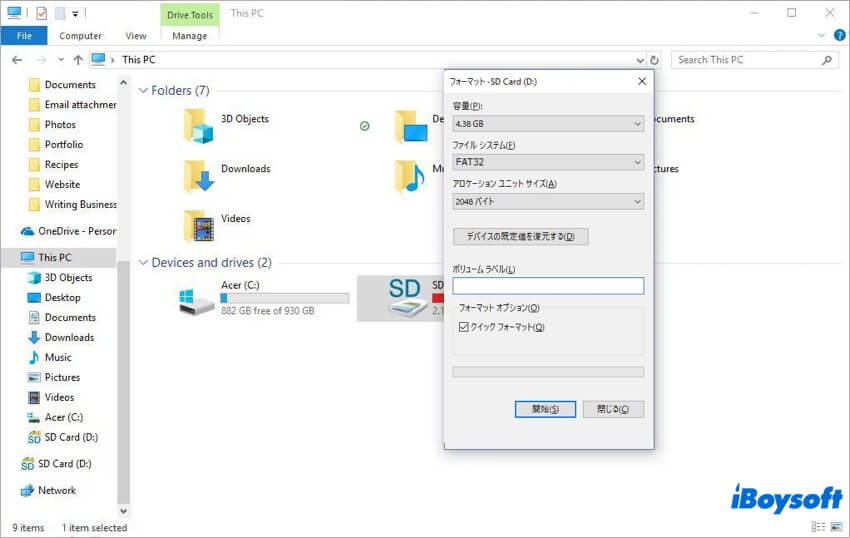Click the sidebar scroll up arrow
The height and width of the screenshot is (538, 850).
point(124,82)
